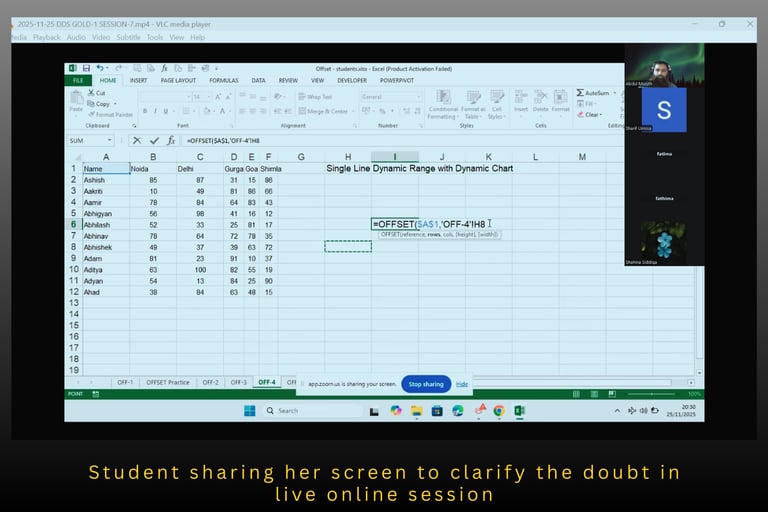This screenshot has width=768, height=512.
Task: Select the OFF-3 sheet tab
Action: click(x=239, y=382)
